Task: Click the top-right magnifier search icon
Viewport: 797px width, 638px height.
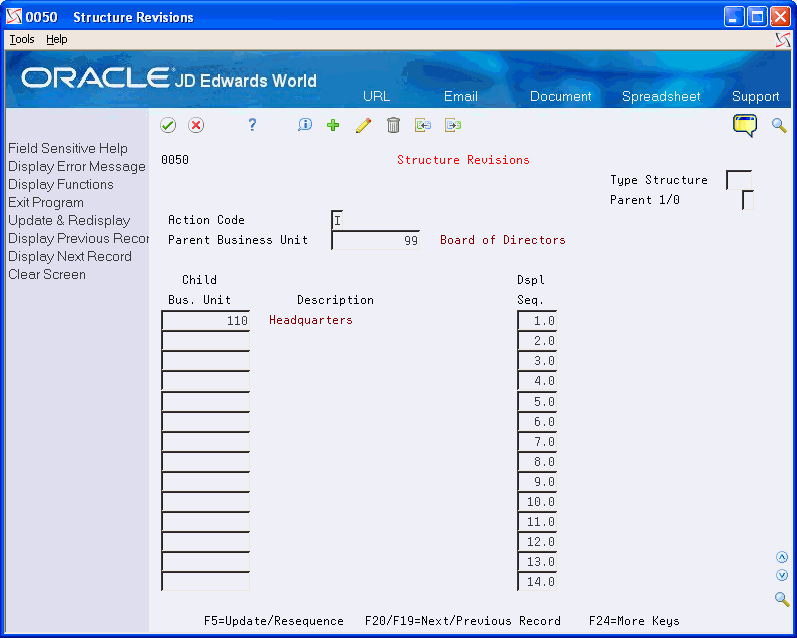Action: [x=779, y=125]
